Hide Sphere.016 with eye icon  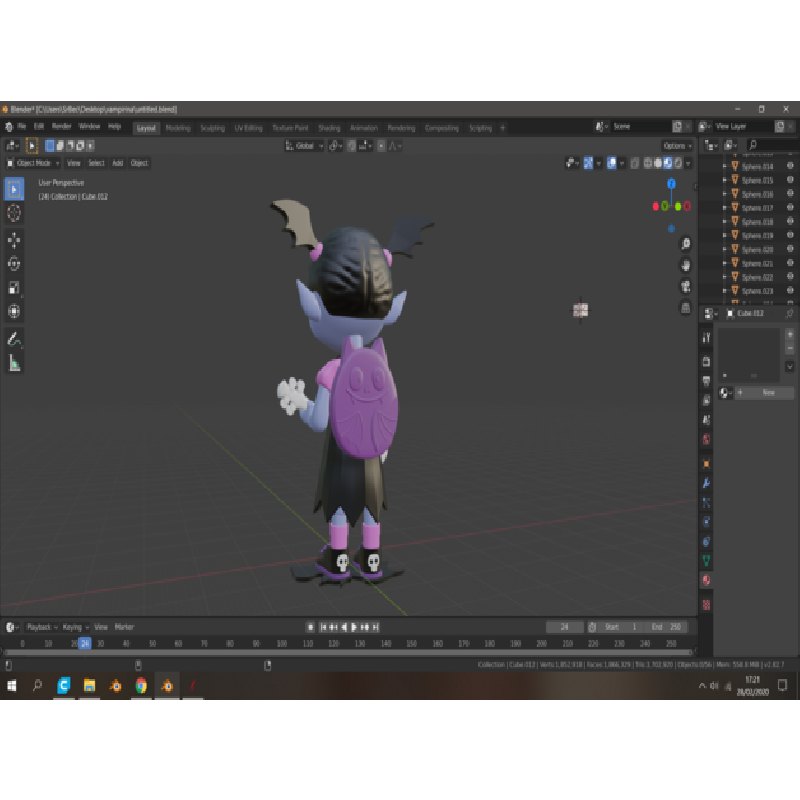point(790,193)
